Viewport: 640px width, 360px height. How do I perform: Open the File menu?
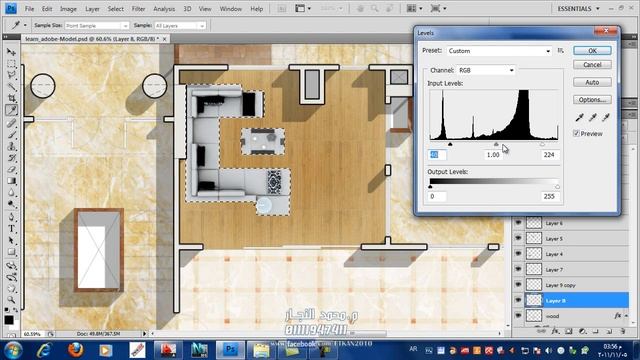[29, 9]
